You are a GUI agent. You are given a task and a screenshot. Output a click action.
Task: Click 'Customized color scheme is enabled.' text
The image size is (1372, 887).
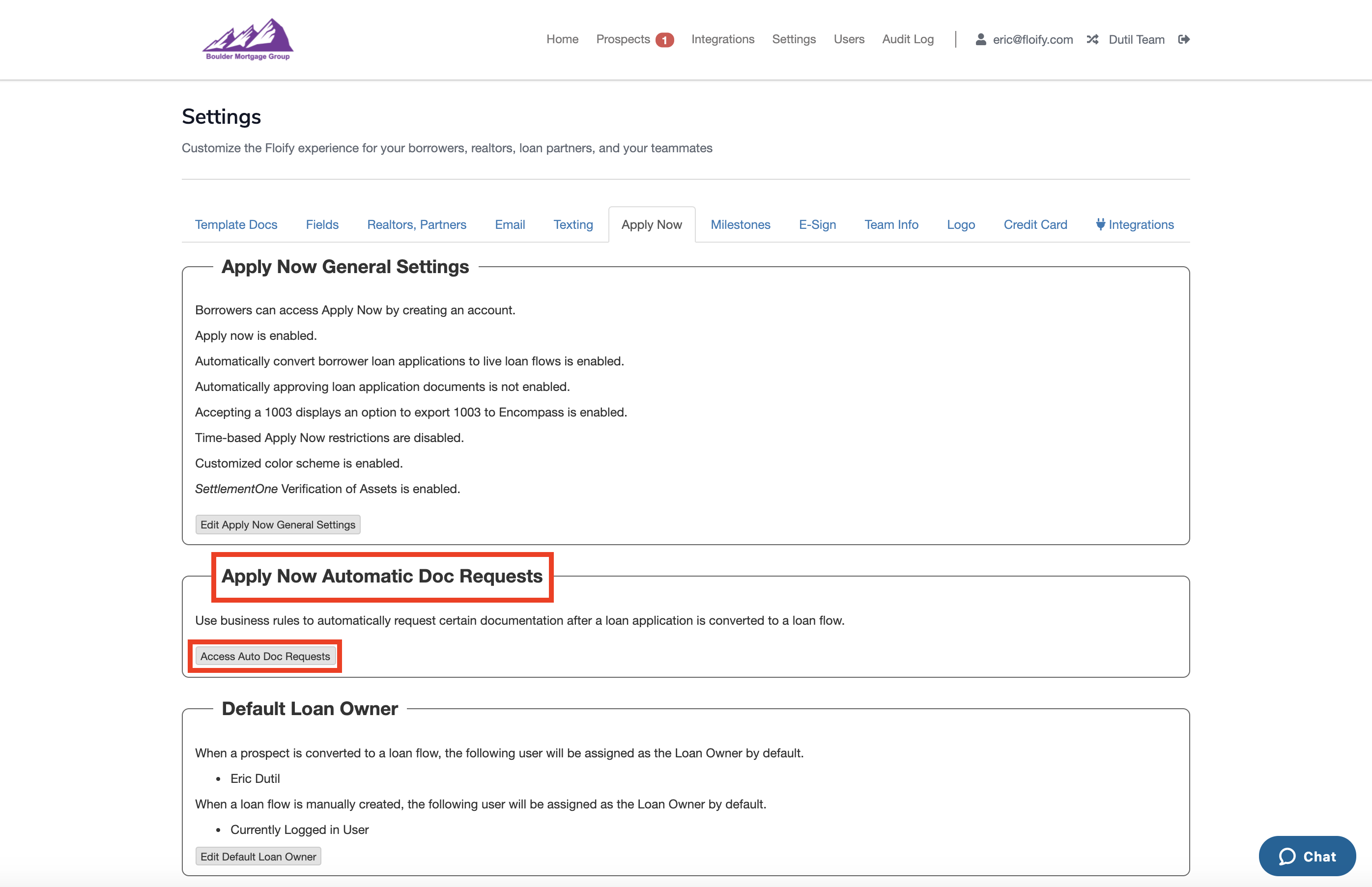pos(298,464)
